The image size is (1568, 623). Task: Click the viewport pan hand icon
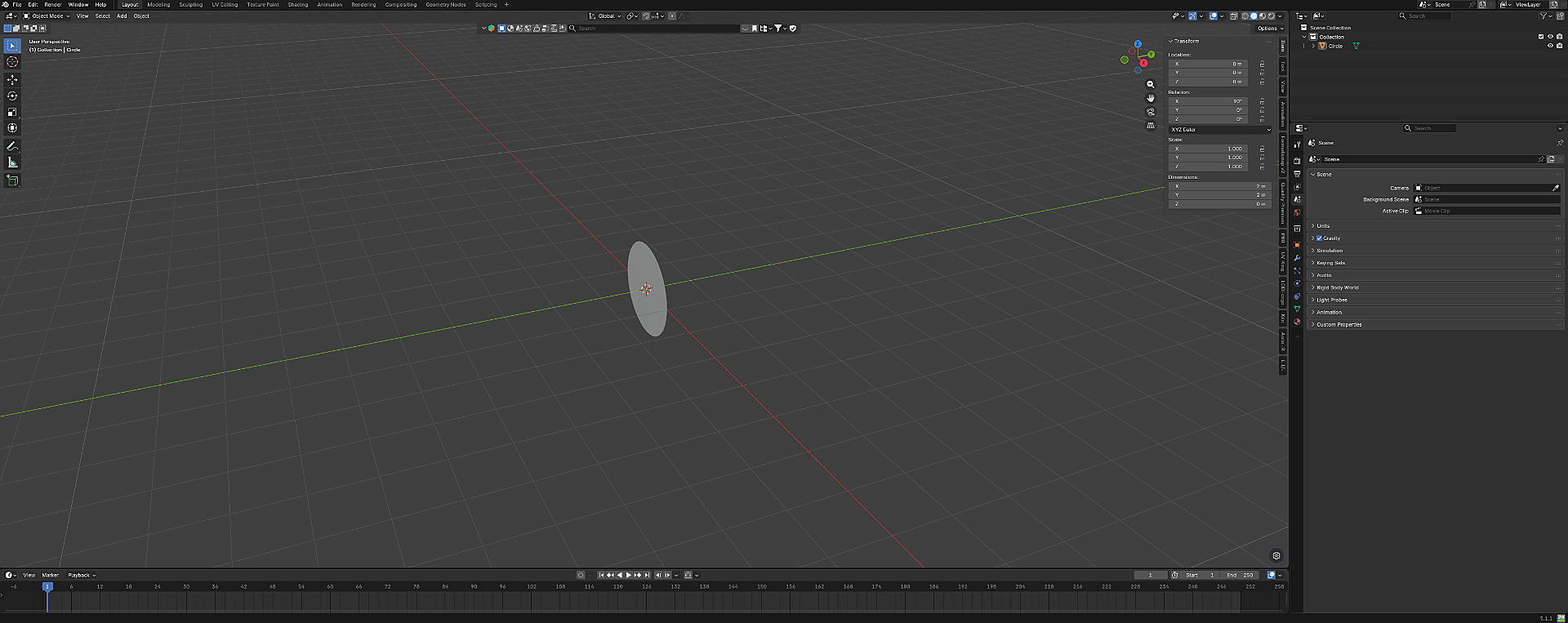tap(1151, 98)
